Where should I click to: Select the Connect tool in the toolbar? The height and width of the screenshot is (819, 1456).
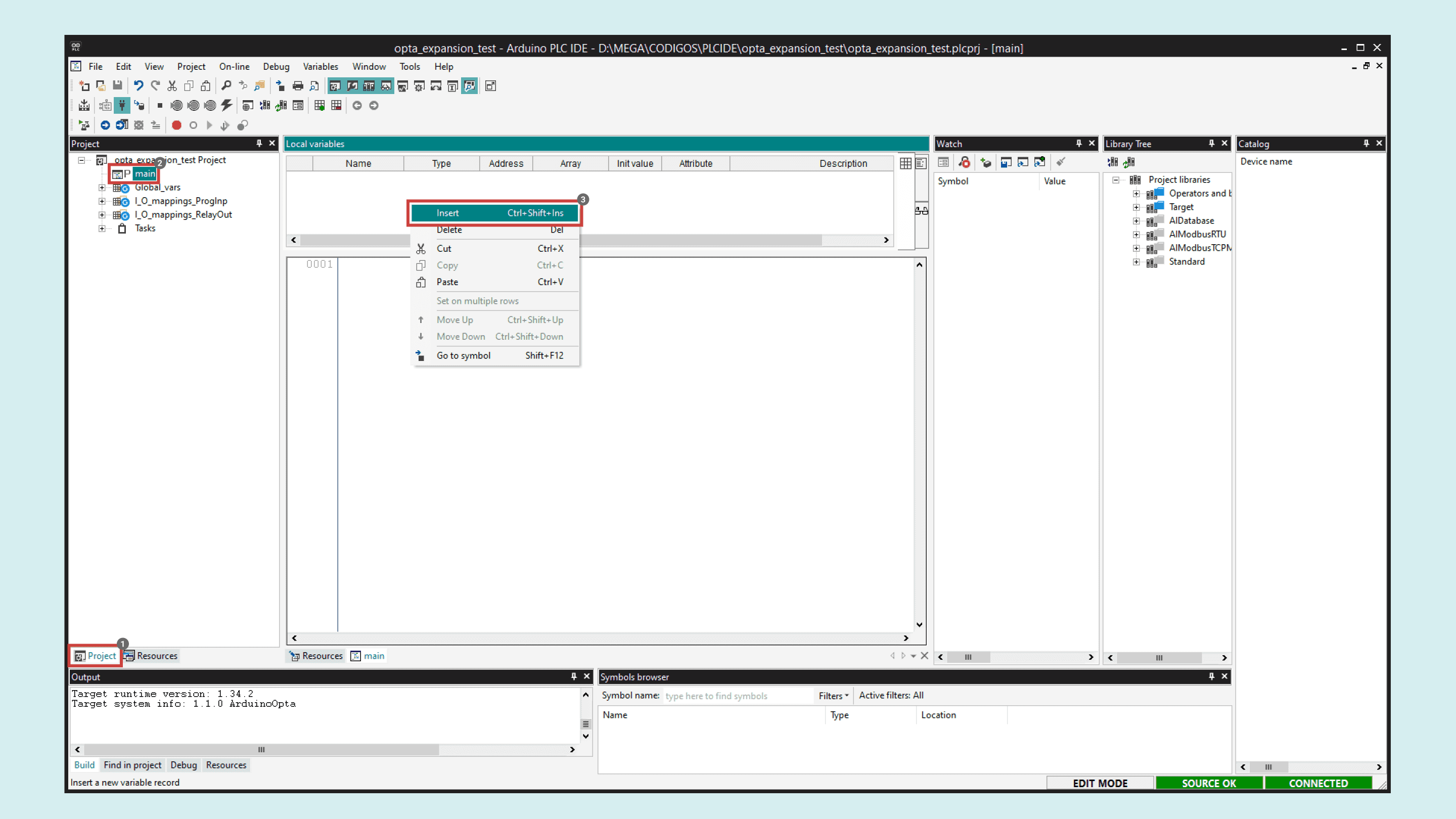coord(122,106)
